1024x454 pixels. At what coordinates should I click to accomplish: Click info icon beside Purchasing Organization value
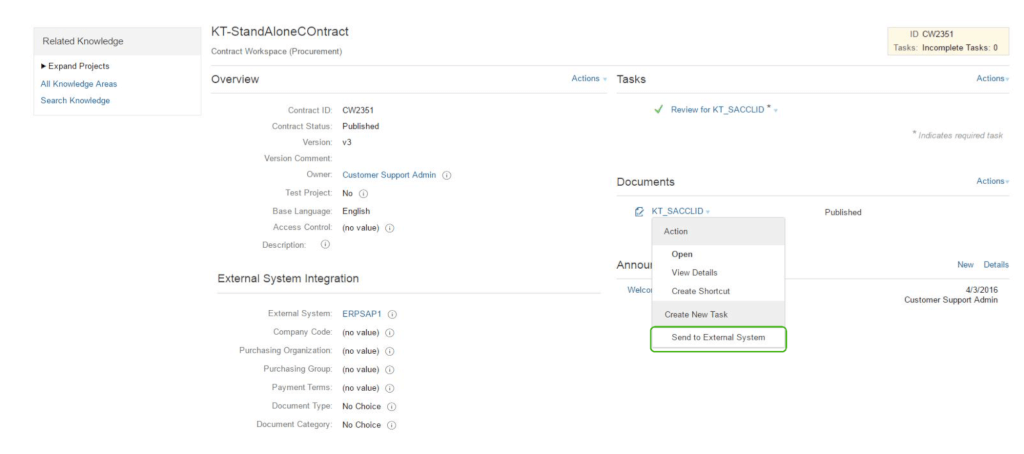(390, 351)
